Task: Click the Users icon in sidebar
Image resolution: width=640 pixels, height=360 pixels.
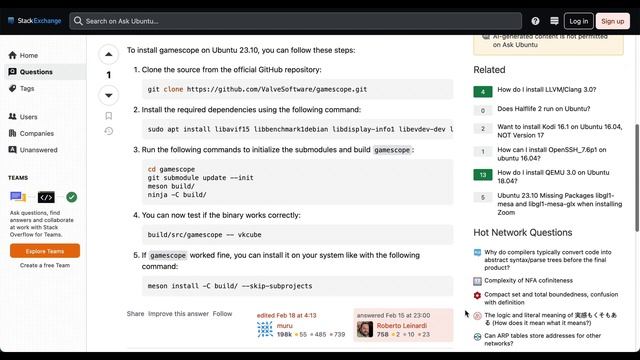Action: [13, 117]
